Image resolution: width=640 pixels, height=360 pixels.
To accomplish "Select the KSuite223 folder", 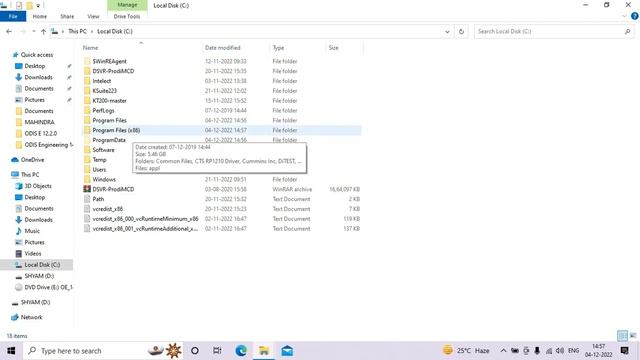I will (x=104, y=91).
